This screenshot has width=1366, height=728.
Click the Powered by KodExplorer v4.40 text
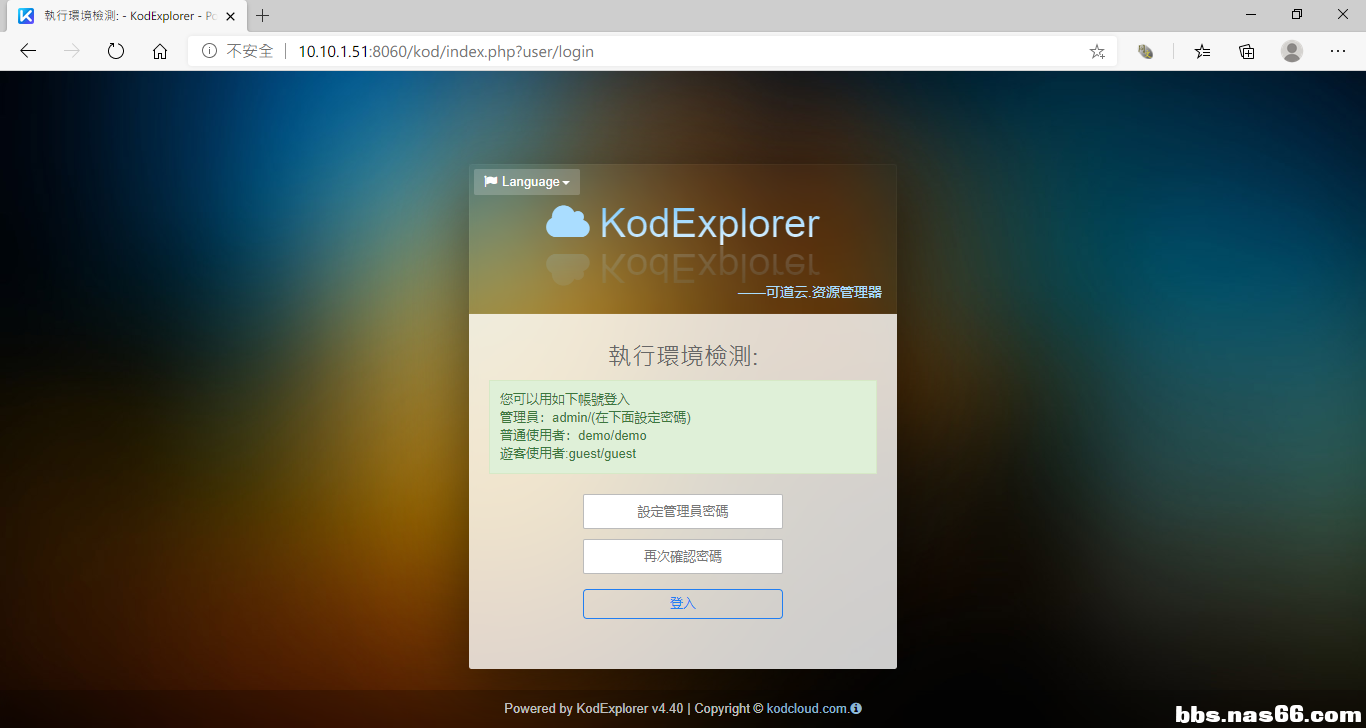pos(594,708)
